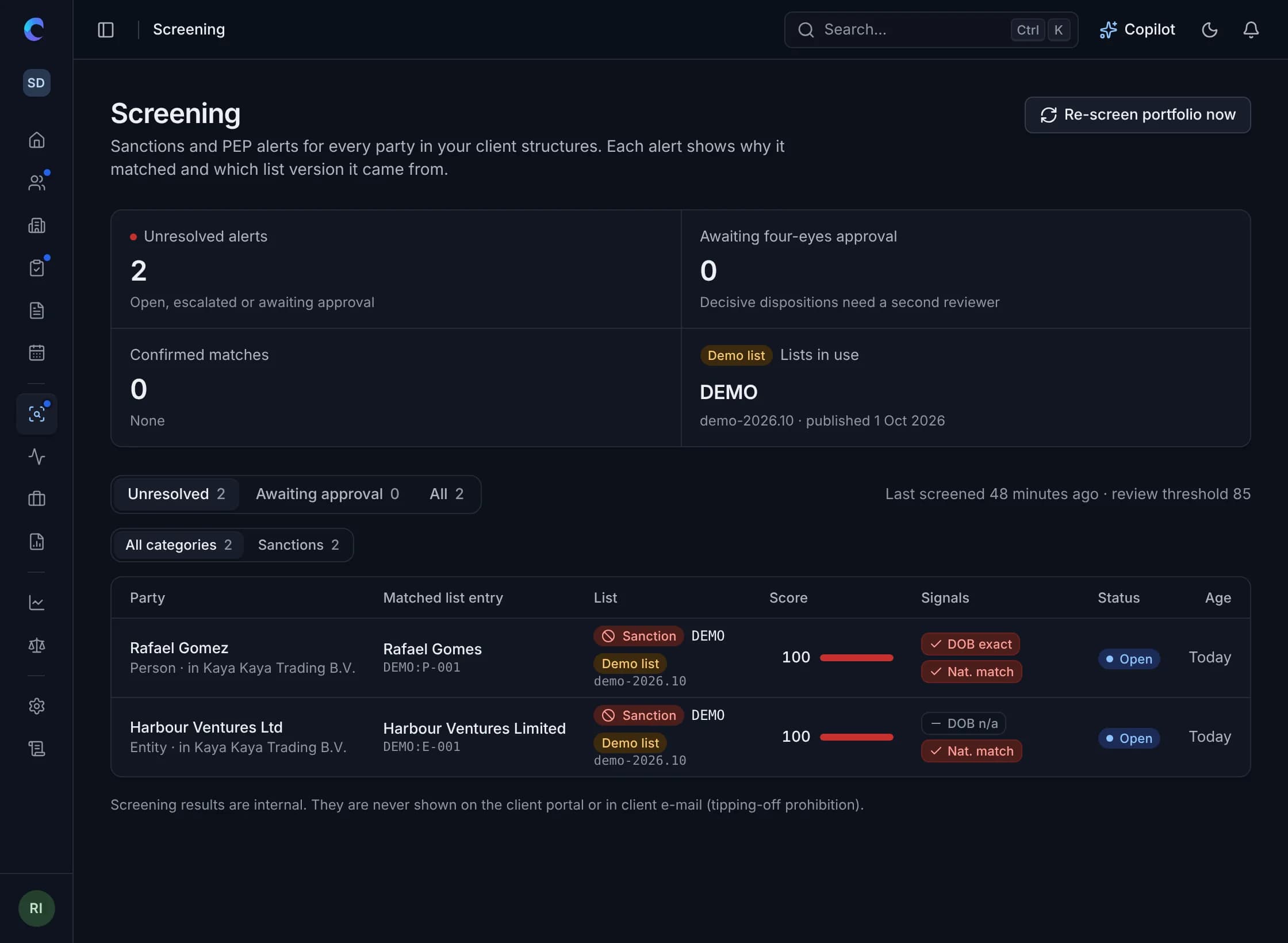Click the Search field

[x=931, y=30]
